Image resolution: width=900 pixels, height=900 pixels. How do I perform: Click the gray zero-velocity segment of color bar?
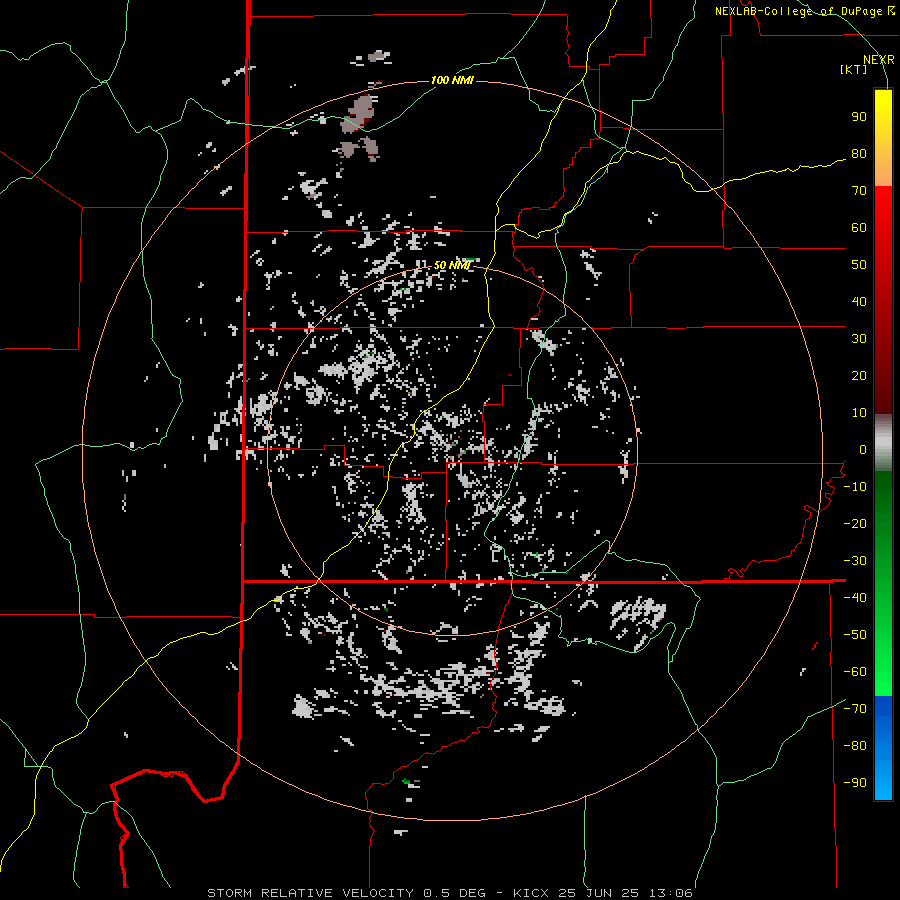(883, 443)
